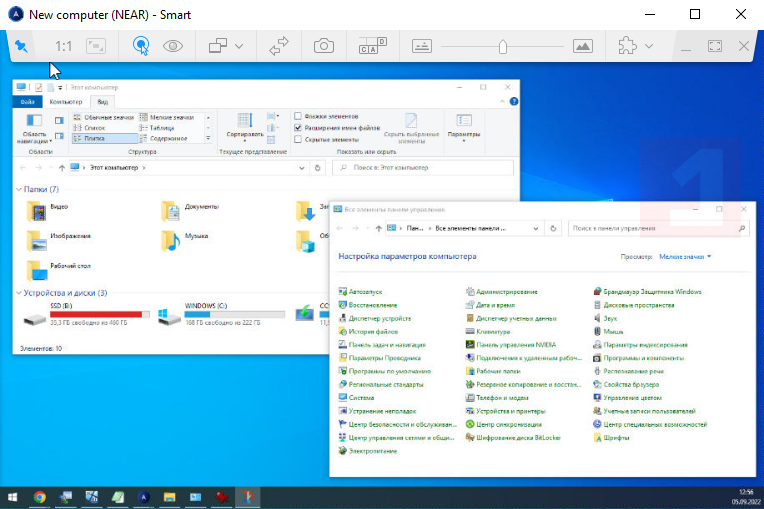Image resolution: width=764 pixels, height=509 pixels.
Task: Click the eye view-only mode icon
Action: (174, 46)
